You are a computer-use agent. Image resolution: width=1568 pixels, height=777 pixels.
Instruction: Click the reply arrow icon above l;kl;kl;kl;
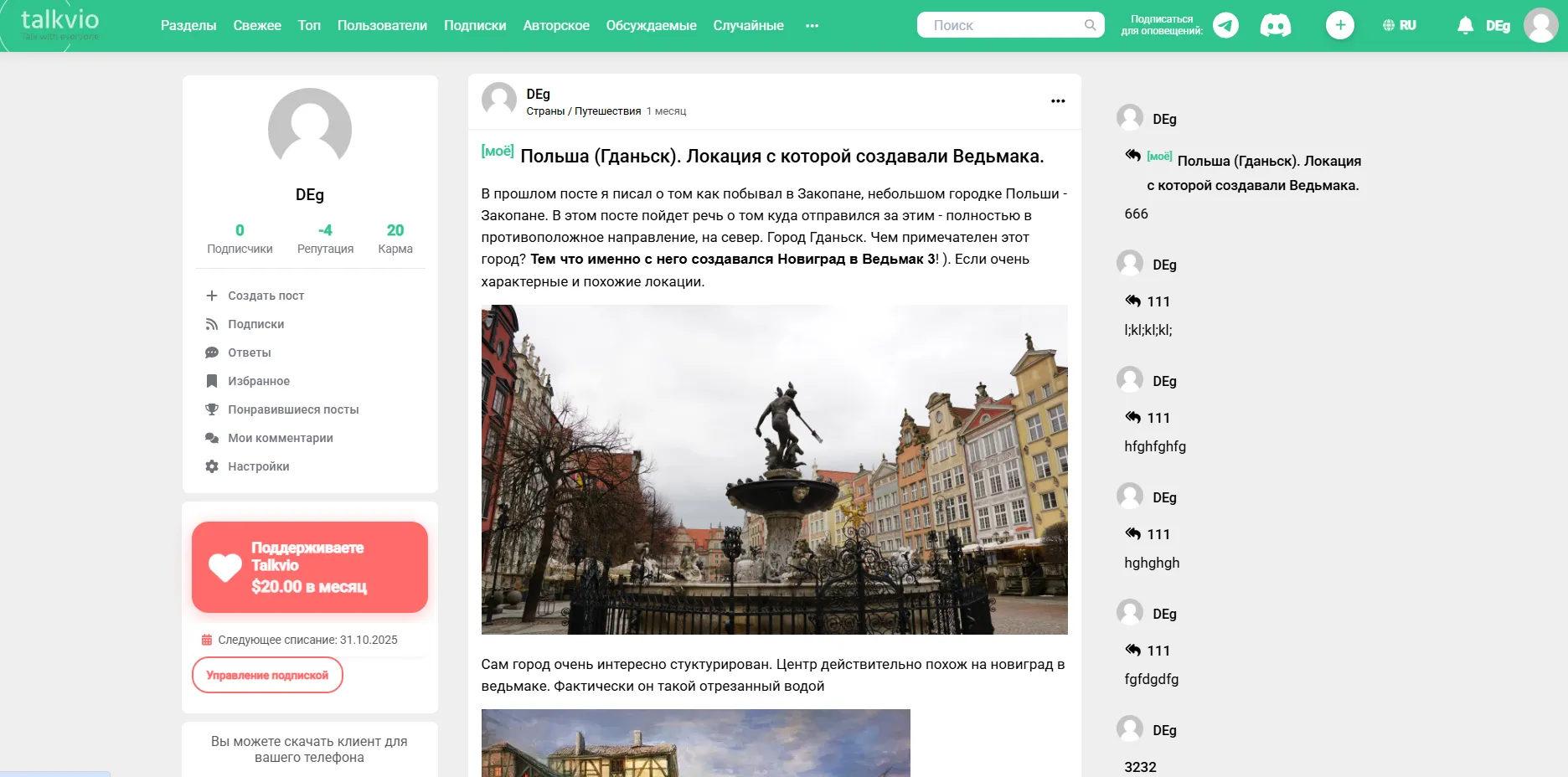point(1133,301)
